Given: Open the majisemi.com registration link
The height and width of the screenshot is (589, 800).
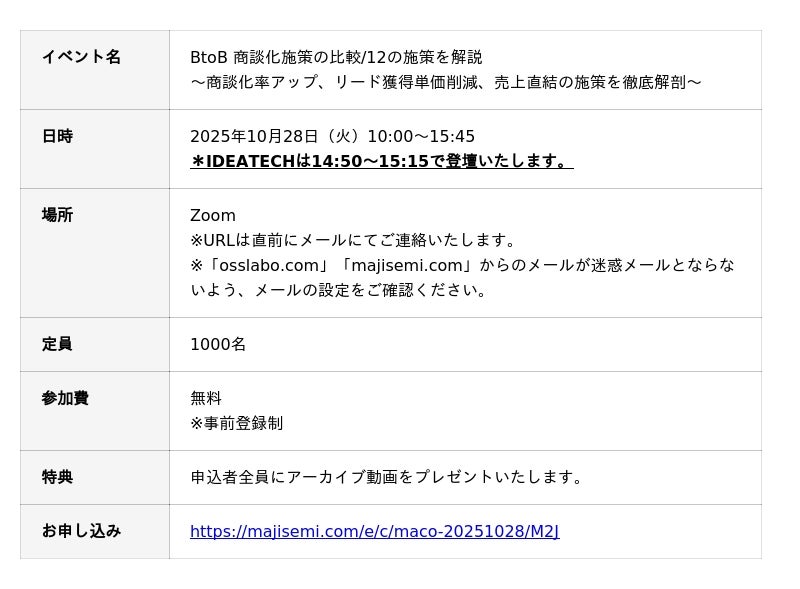Looking at the screenshot, I should 374,532.
